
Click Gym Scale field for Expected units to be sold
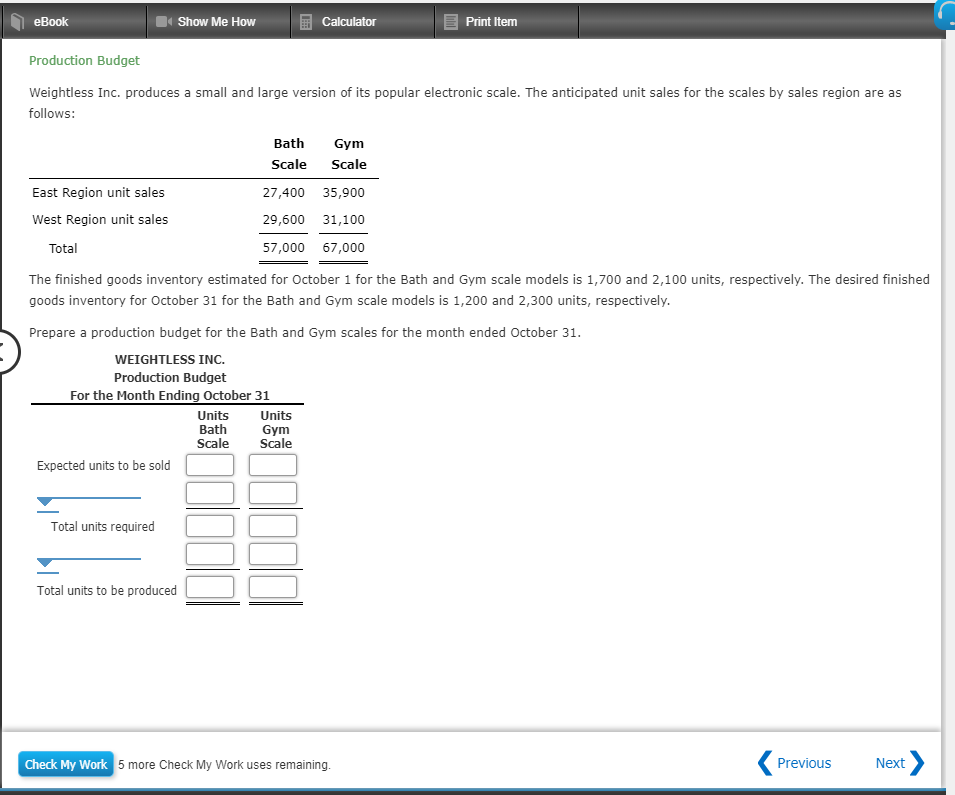(x=273, y=465)
